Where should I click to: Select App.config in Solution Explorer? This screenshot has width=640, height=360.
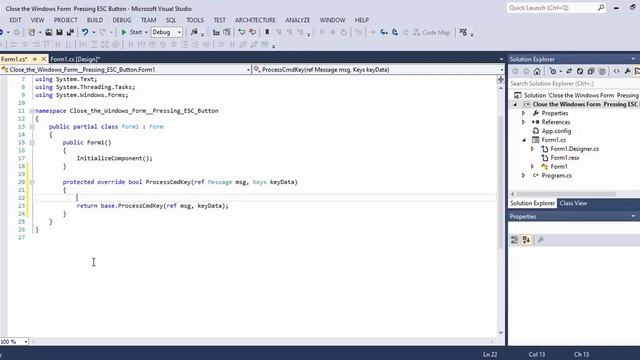556,131
